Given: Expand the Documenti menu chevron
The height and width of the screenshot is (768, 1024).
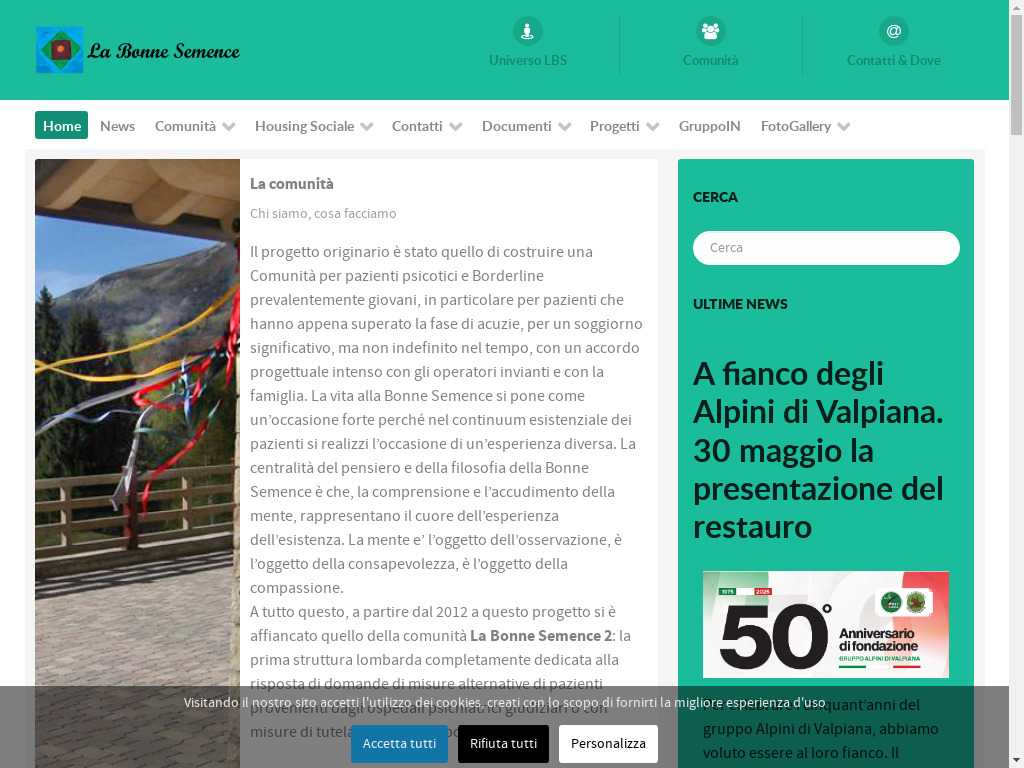Looking at the screenshot, I should pos(565,127).
